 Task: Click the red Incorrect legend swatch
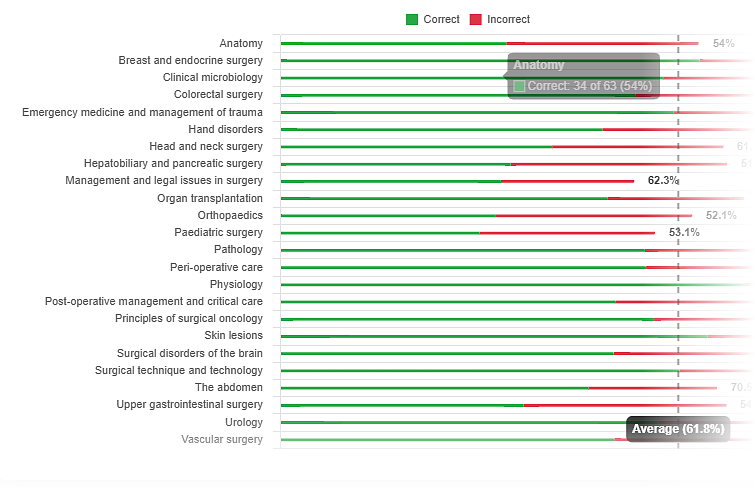pyautogui.click(x=476, y=20)
